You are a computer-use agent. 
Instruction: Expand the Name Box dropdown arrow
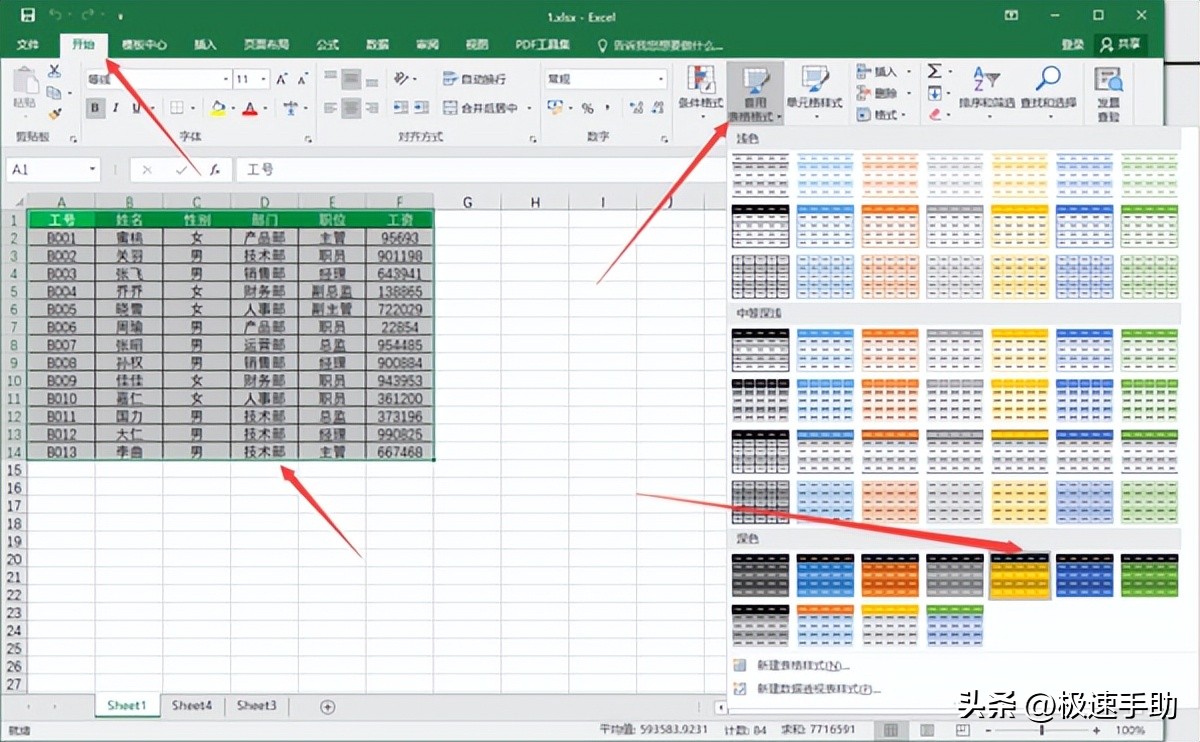(x=93, y=170)
